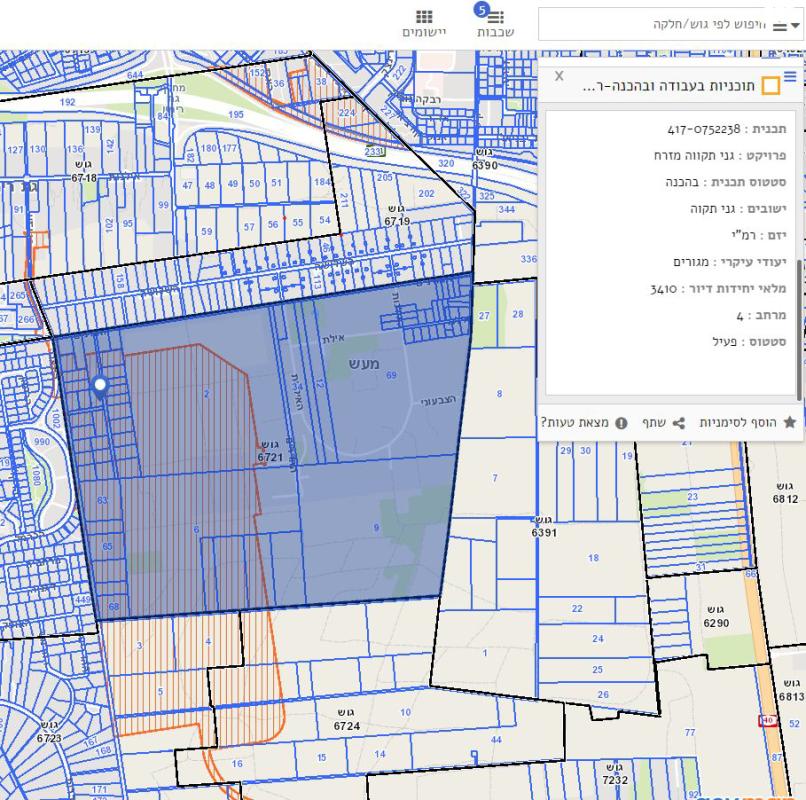Click הוסף לסימניות add to bookmarks
The width and height of the screenshot is (806, 800).
[x=738, y=423]
